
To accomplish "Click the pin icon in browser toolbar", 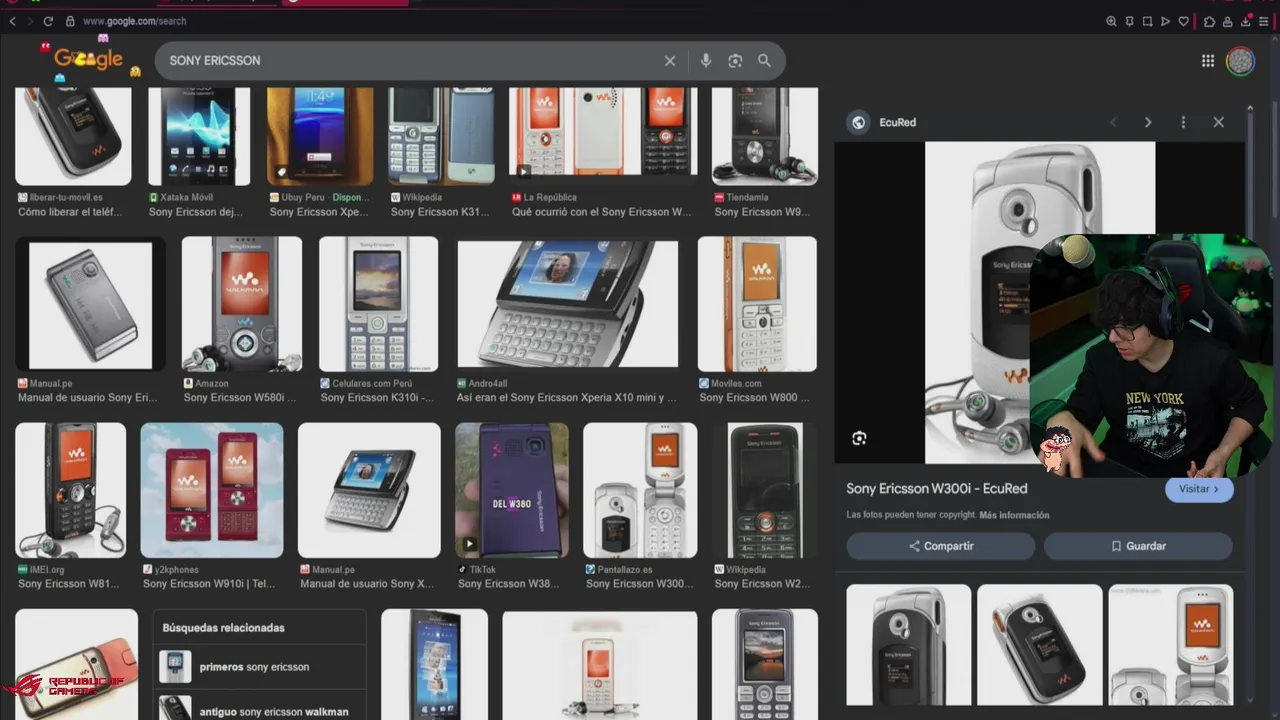I will click(1129, 21).
